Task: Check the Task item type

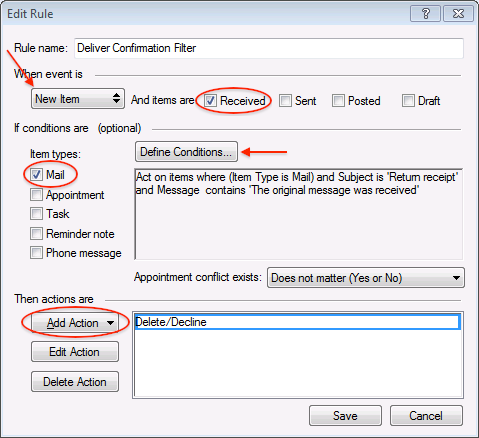Action: (x=36, y=214)
